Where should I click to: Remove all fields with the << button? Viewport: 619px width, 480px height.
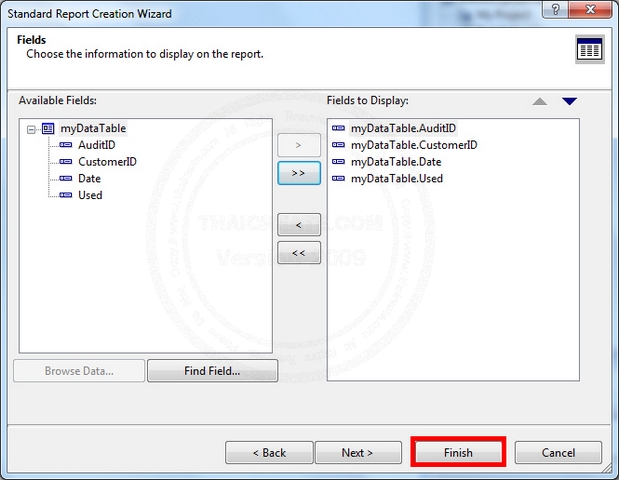tap(299, 253)
